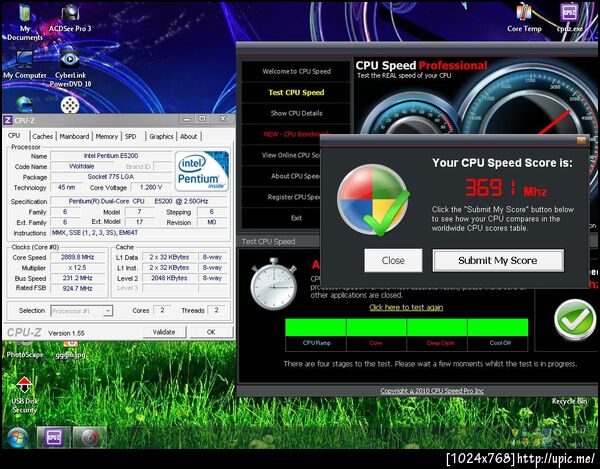Select CPU-Z taskbar button

coord(54,437)
